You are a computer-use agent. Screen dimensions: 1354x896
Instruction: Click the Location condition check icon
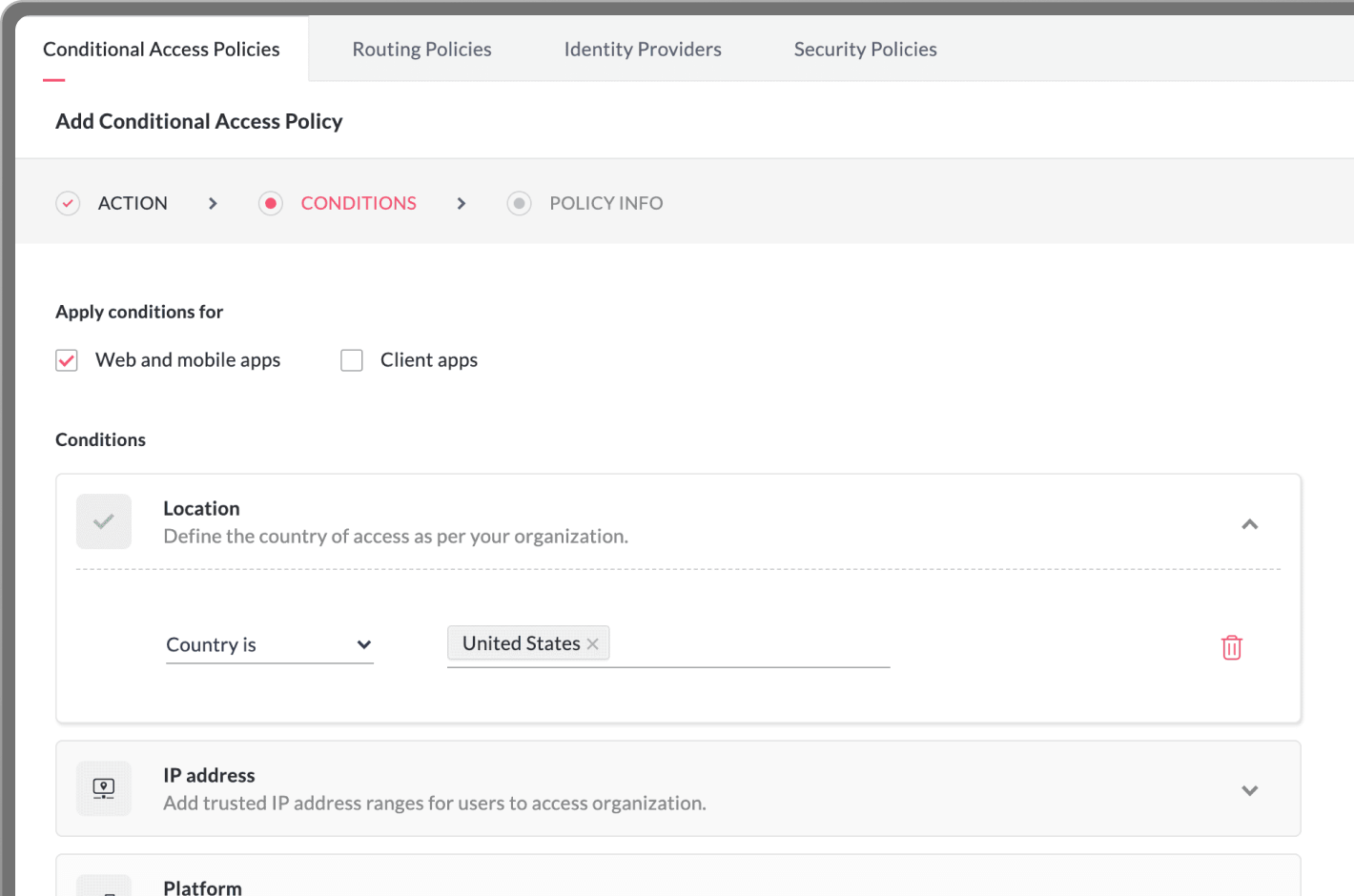(103, 521)
